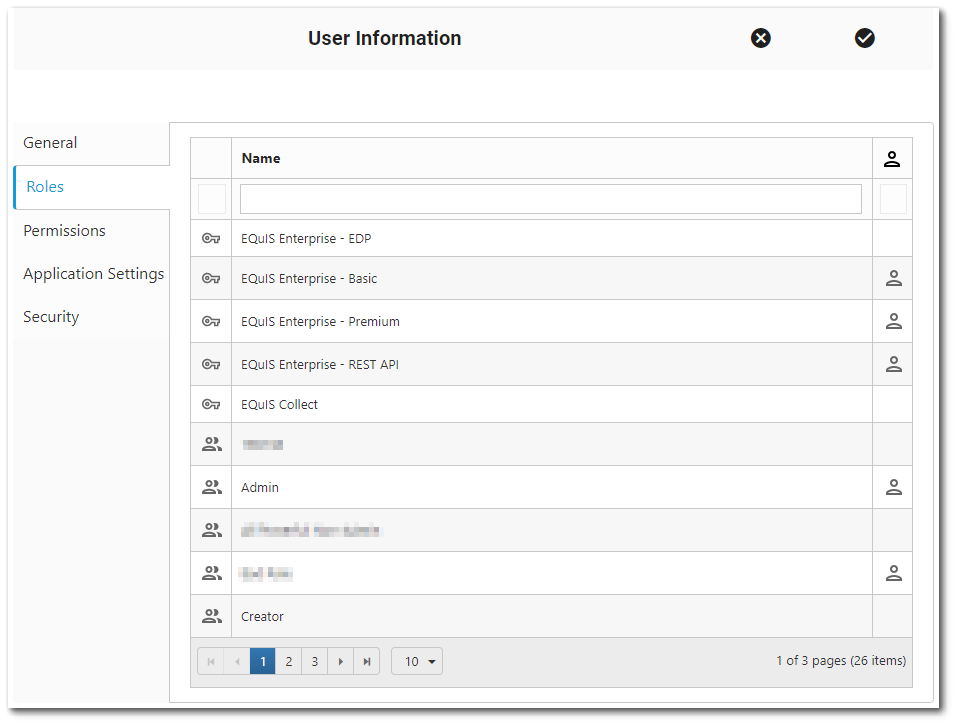Viewport: 955px width, 724px height.
Task: Open the Security tab
Action: 51,316
